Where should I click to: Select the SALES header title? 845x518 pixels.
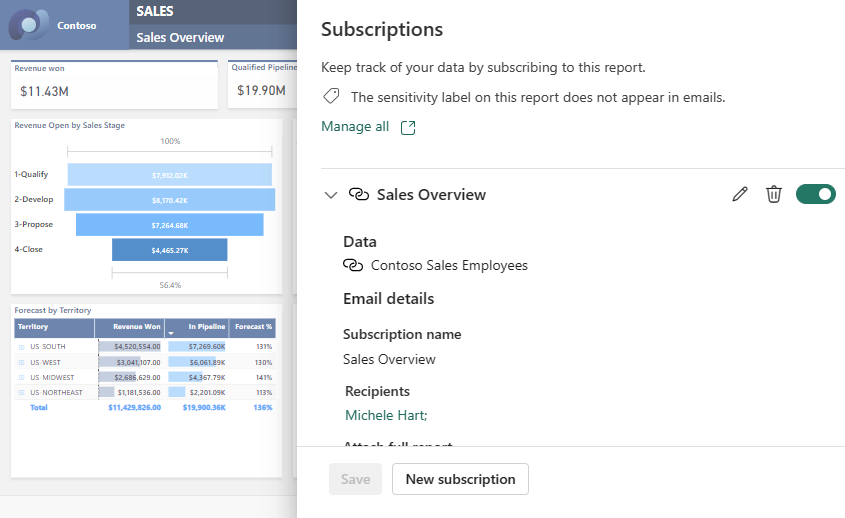(155, 11)
